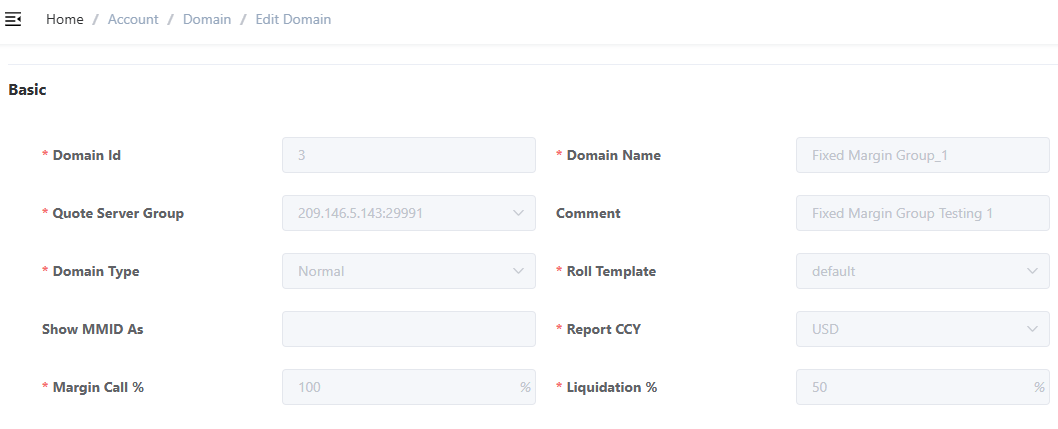This screenshot has width=1058, height=429.
Task: Go to Home in the breadcrumb
Action: pos(65,19)
